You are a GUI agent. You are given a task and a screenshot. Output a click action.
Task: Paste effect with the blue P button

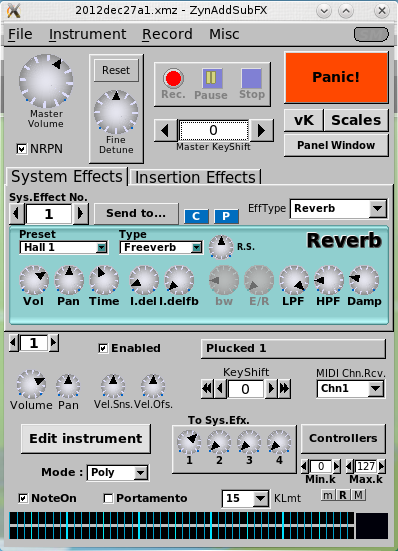point(226,216)
